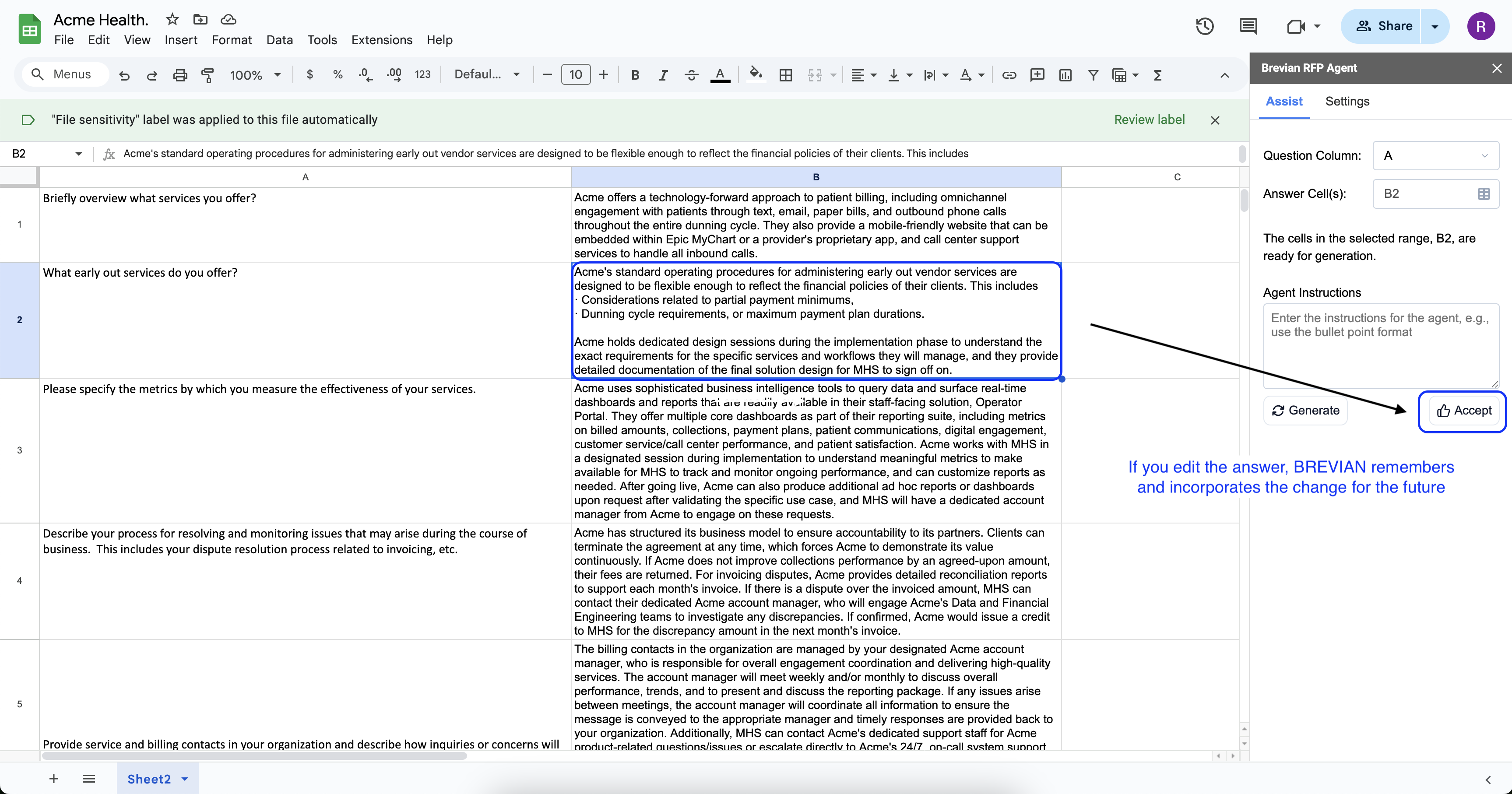Open version history clock icon
1512x794 pixels.
tap(1204, 26)
